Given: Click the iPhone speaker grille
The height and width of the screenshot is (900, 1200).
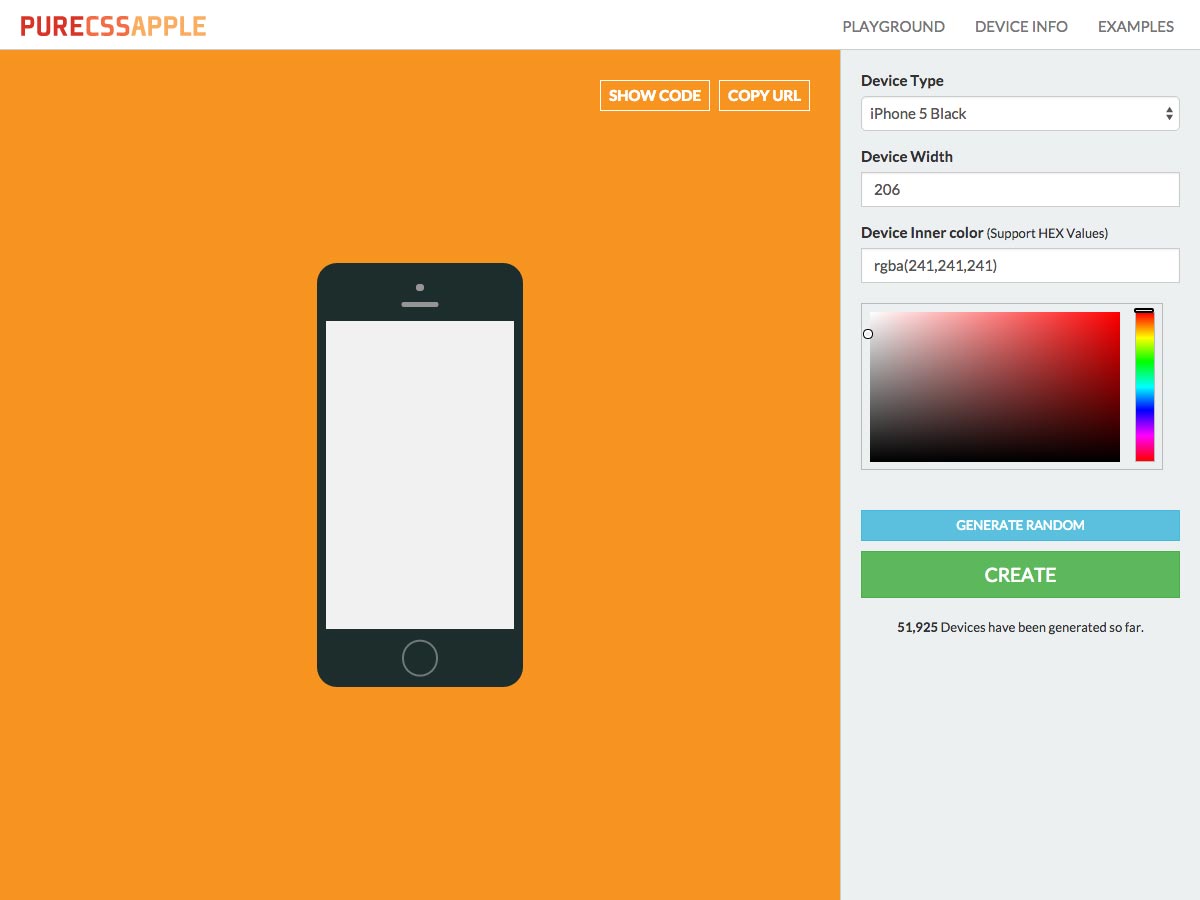Looking at the screenshot, I should point(420,304).
